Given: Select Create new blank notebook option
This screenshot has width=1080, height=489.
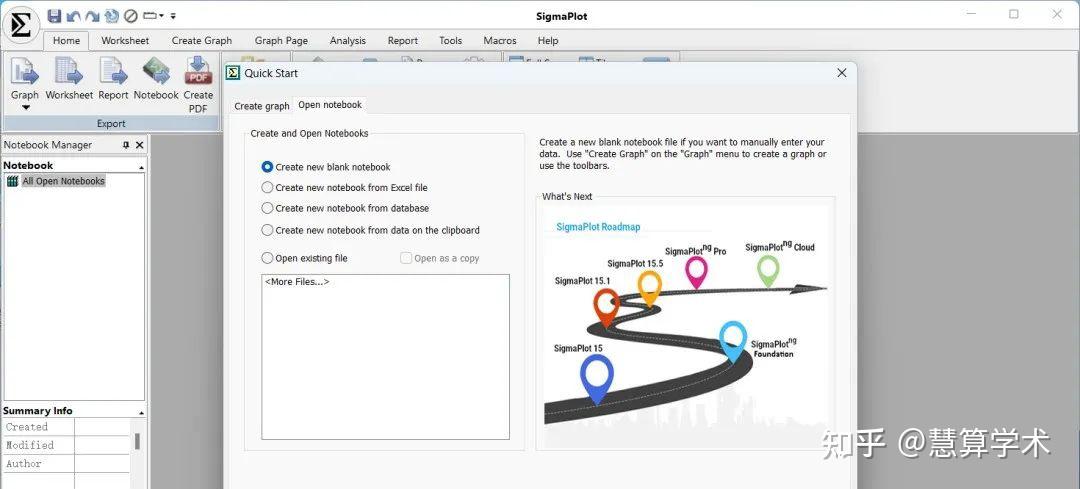Looking at the screenshot, I should (x=326, y=167).
